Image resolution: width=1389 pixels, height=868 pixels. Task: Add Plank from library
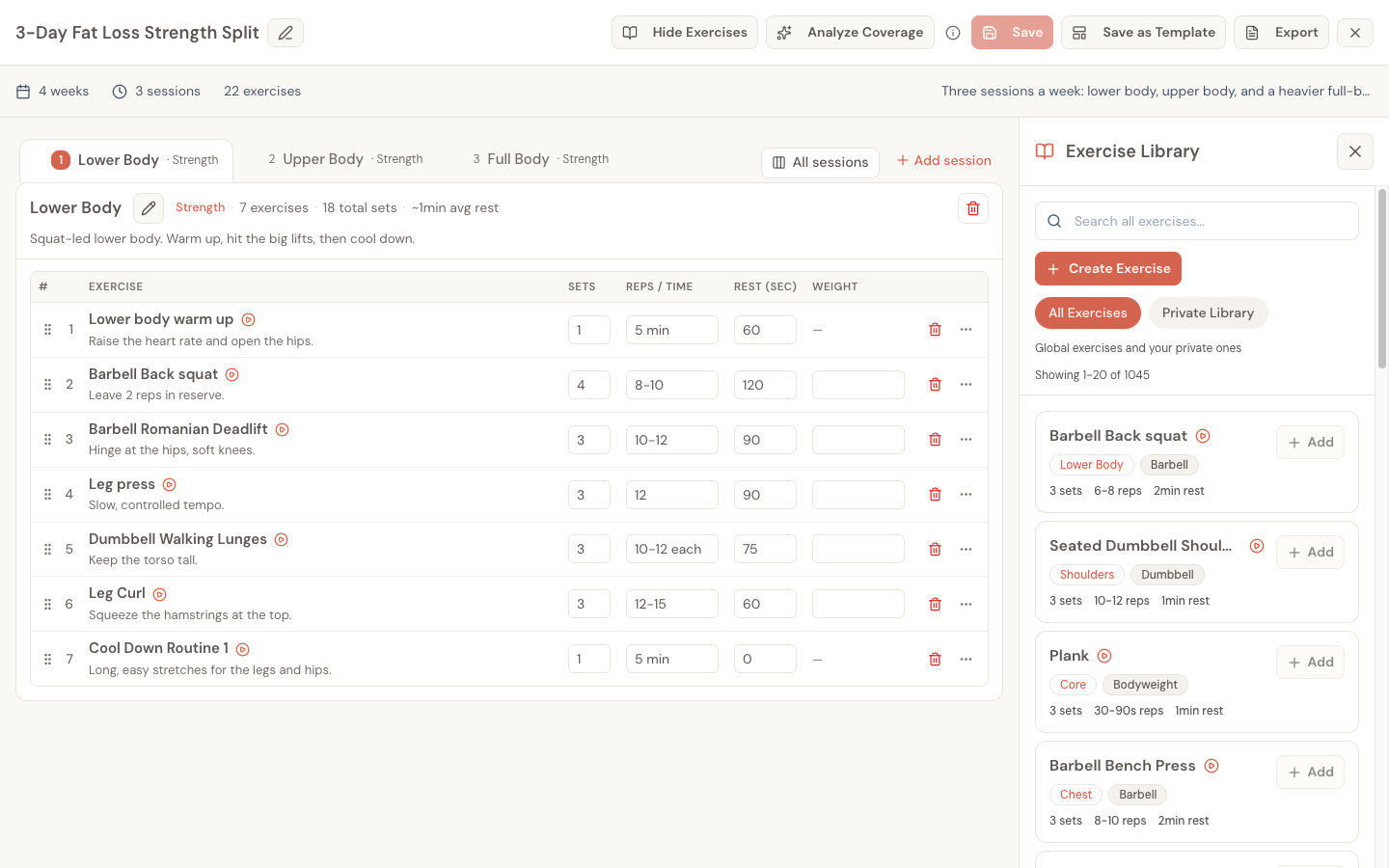(x=1310, y=663)
